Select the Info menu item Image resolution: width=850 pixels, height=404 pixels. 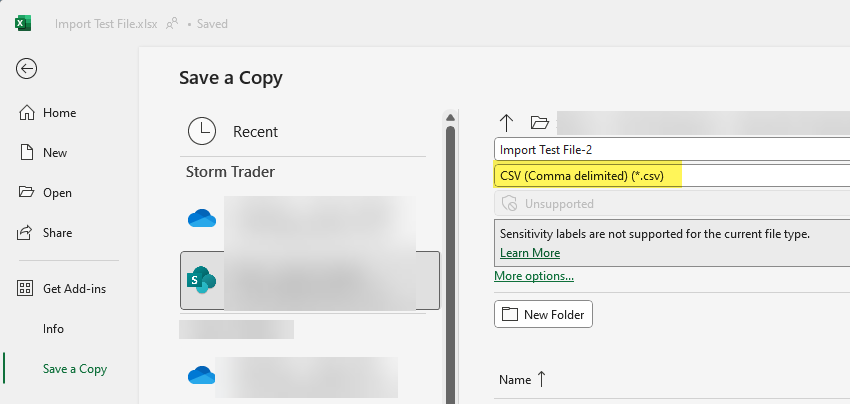tap(53, 329)
